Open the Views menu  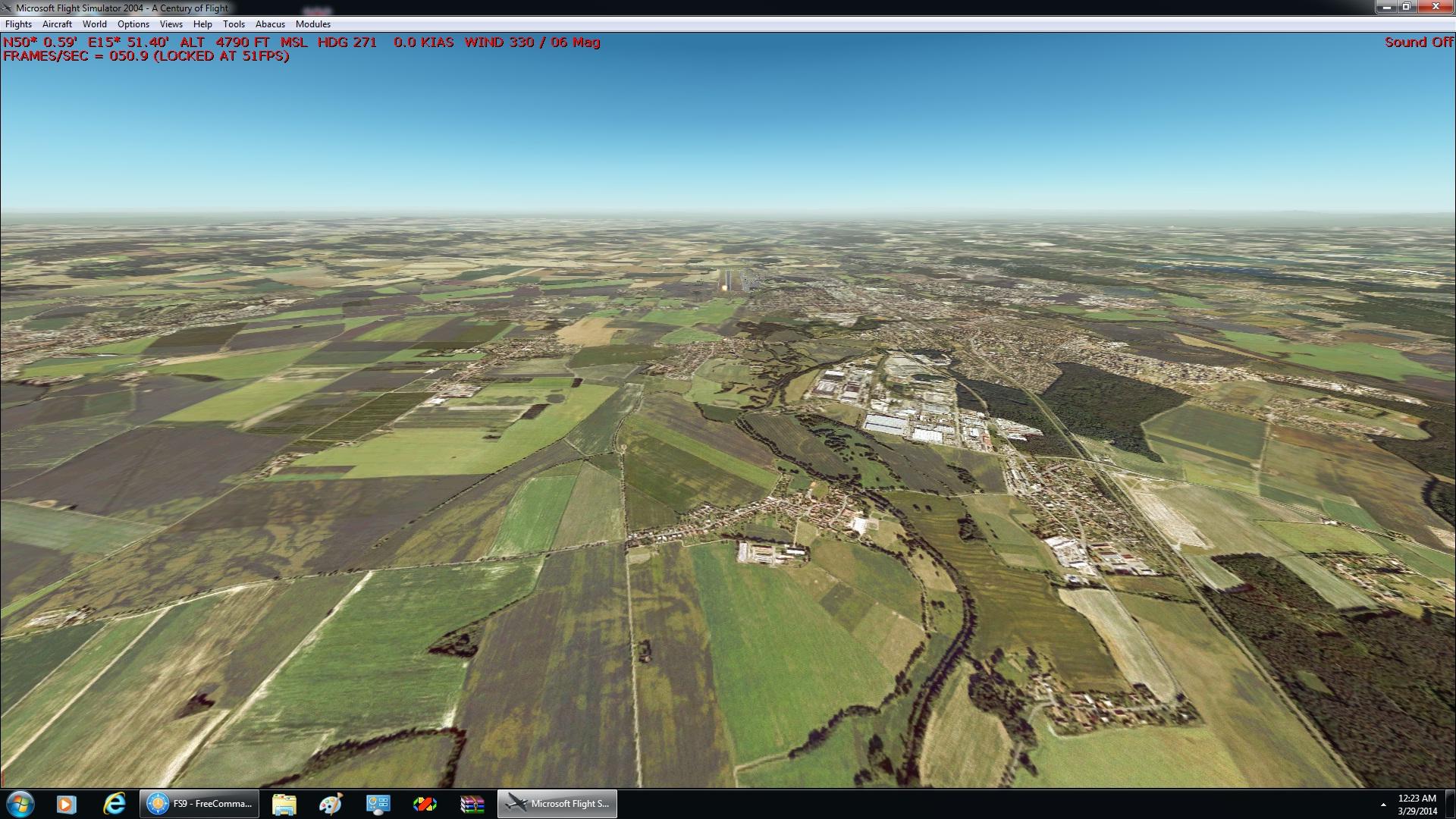pos(171,24)
